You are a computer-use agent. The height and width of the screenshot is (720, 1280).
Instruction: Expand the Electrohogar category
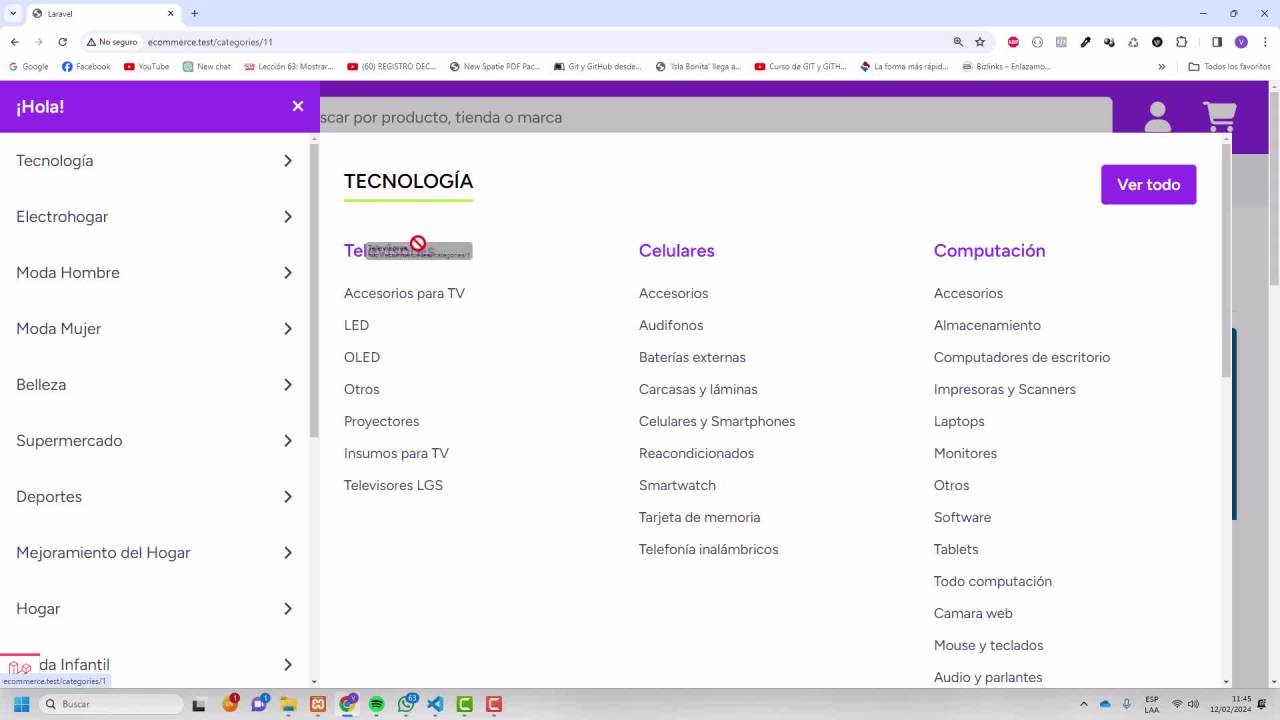point(287,217)
